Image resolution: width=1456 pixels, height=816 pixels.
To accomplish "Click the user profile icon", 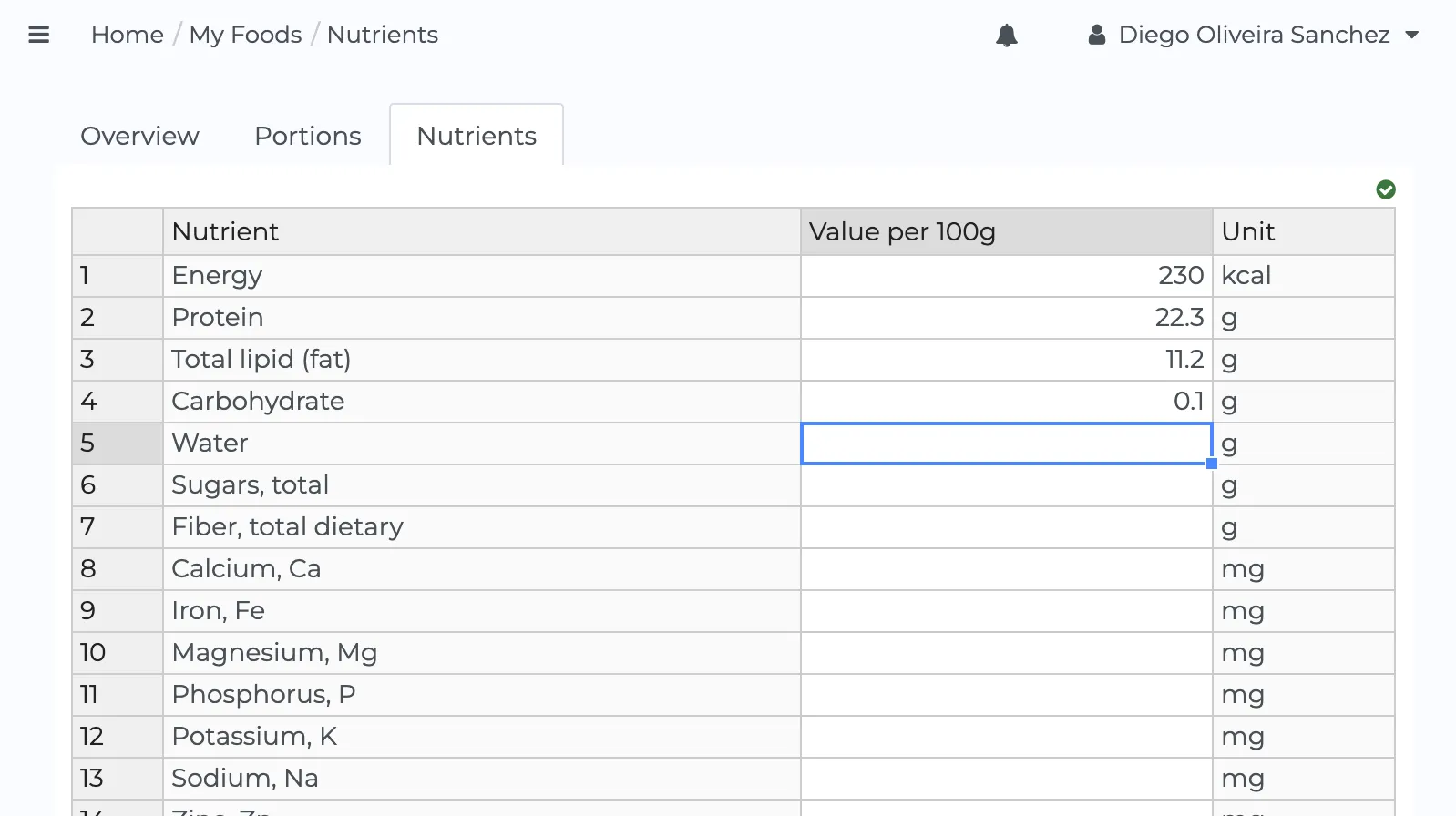I will coord(1096,35).
